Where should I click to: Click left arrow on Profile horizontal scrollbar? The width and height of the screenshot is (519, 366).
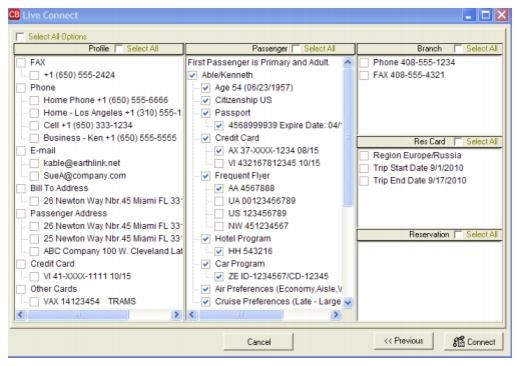tap(21, 315)
